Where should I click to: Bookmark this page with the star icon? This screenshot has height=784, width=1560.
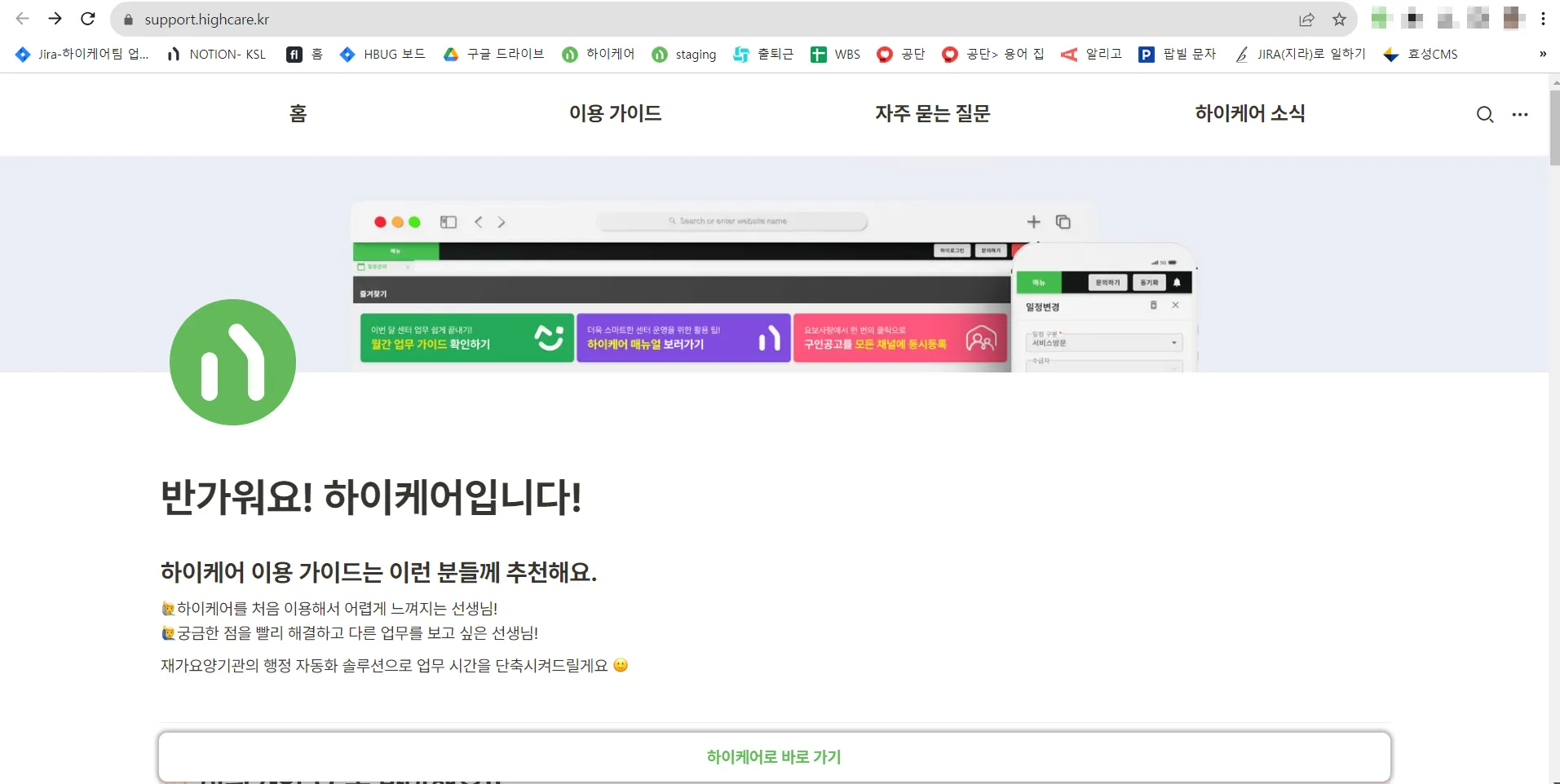click(1339, 20)
